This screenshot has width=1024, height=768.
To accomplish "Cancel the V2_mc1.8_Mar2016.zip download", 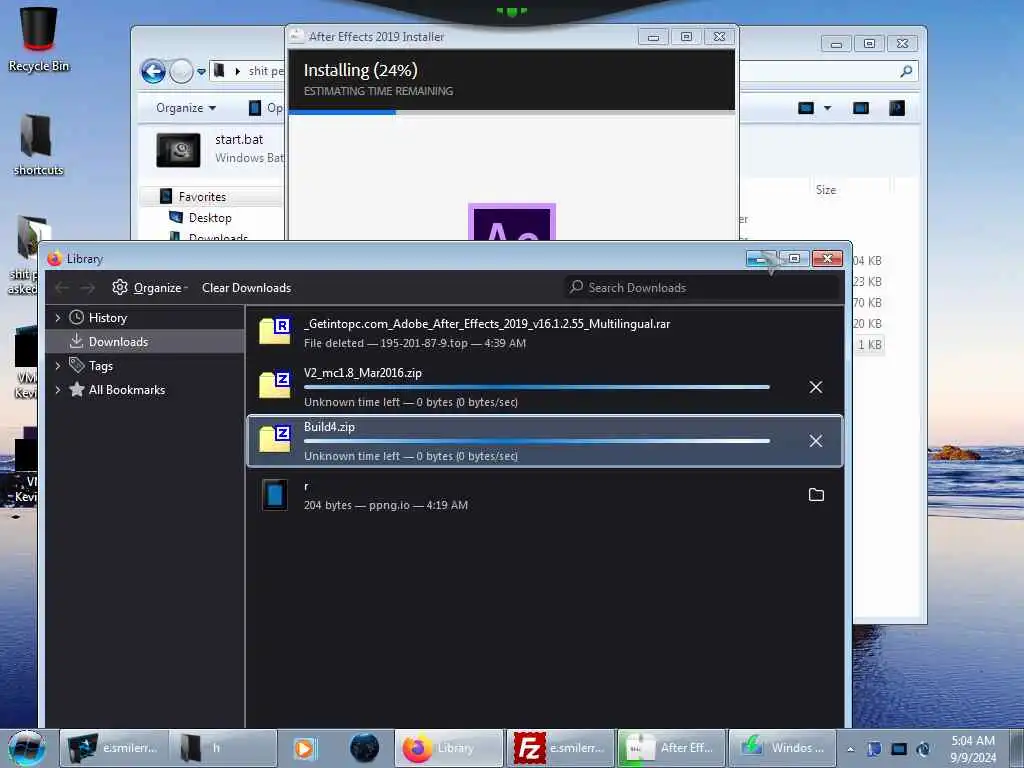I will click(816, 387).
